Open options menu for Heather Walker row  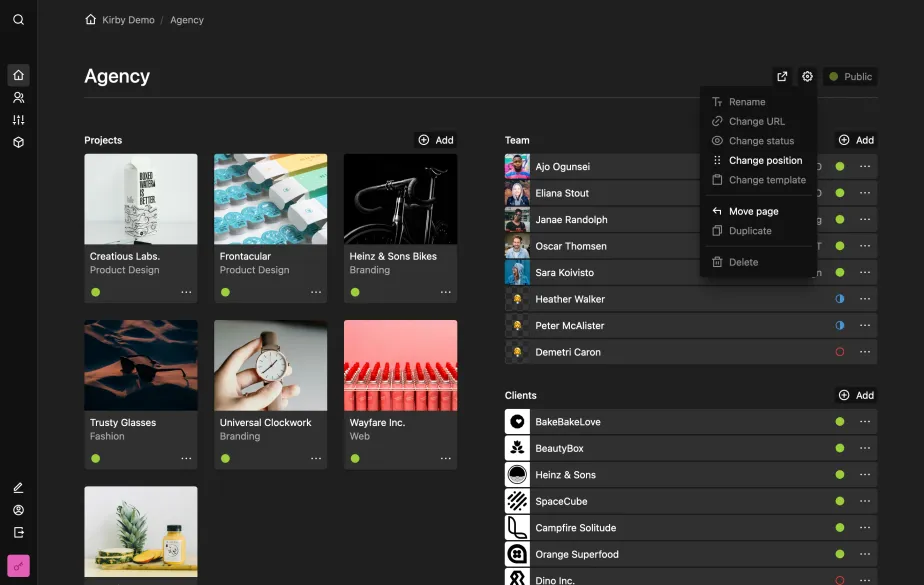(x=865, y=299)
